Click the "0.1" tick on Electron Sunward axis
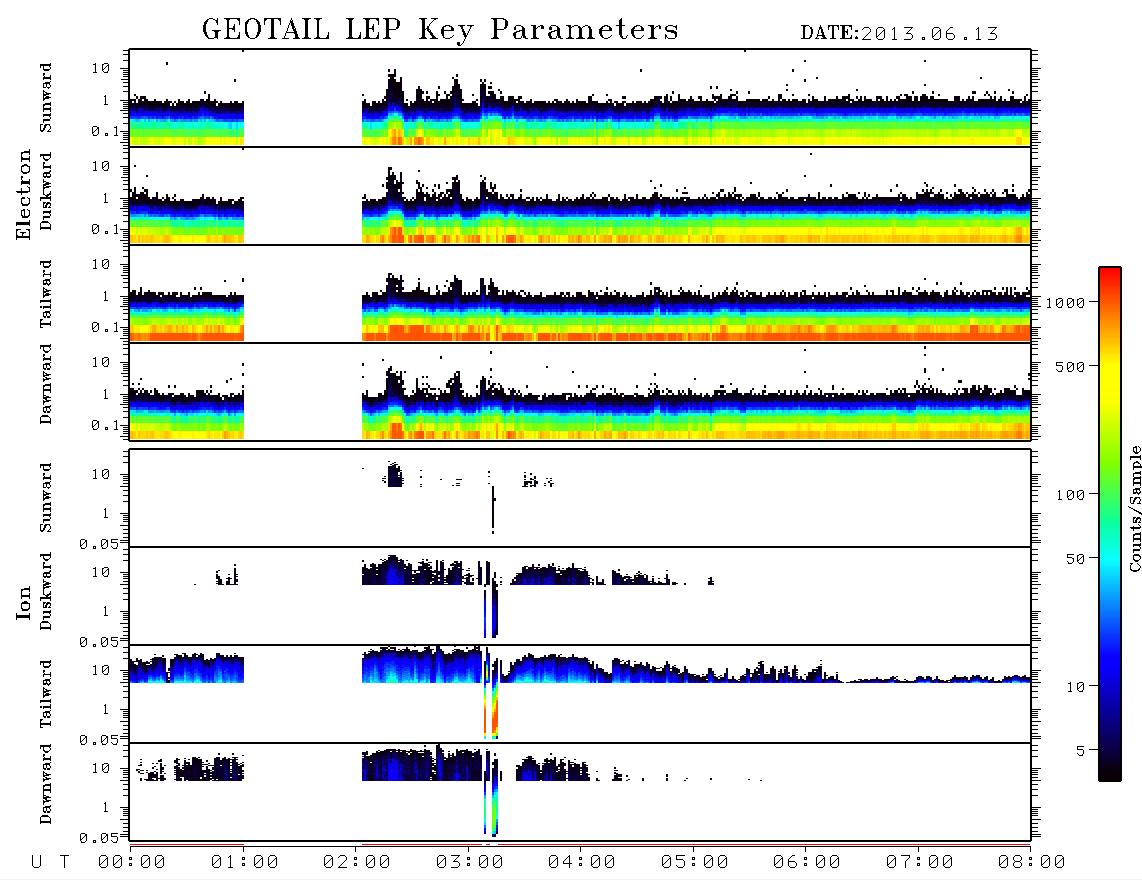The height and width of the screenshot is (880, 1142). coord(106,131)
